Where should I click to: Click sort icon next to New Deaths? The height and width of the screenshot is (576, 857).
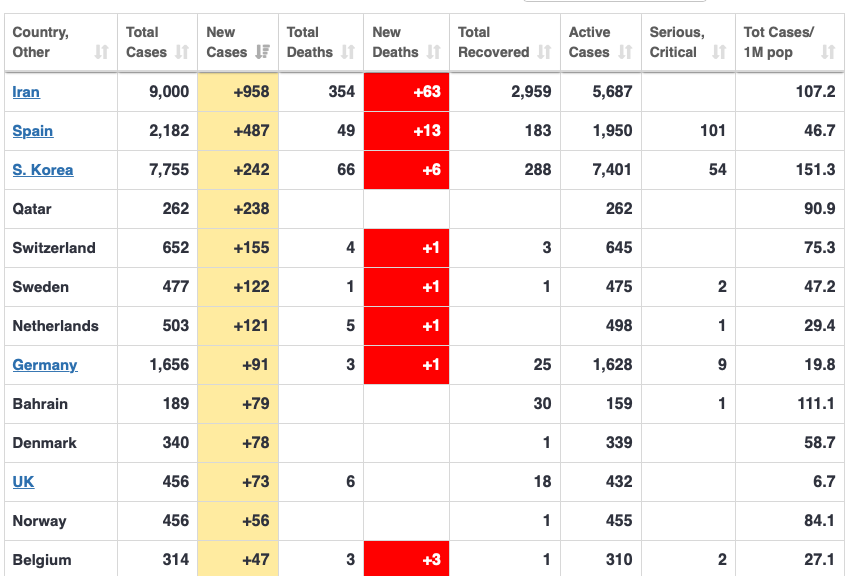[433, 52]
